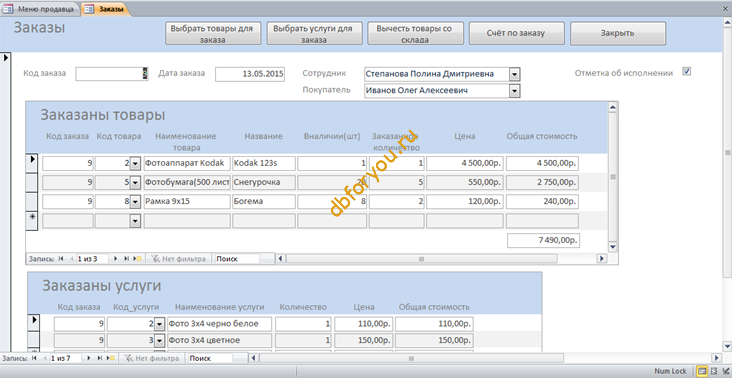Viewport: 732px width, 378px height.
Task: Click goods subform horizontal scroll right arrow
Action: point(602,259)
